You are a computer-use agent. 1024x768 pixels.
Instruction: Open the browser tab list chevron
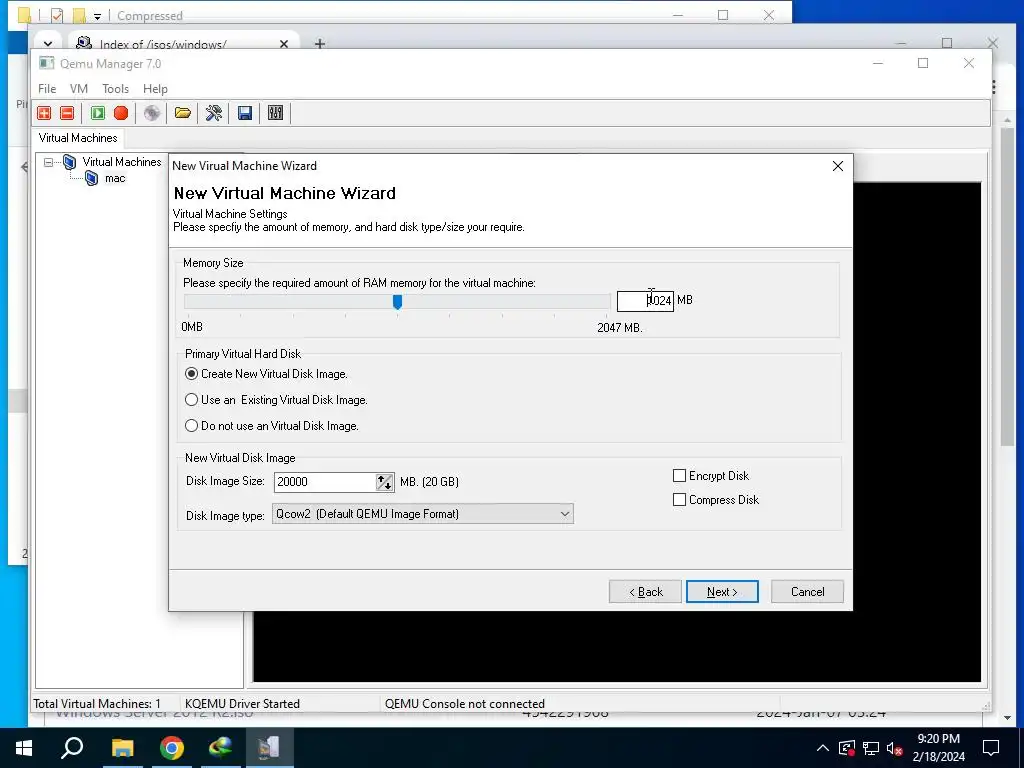tap(48, 44)
